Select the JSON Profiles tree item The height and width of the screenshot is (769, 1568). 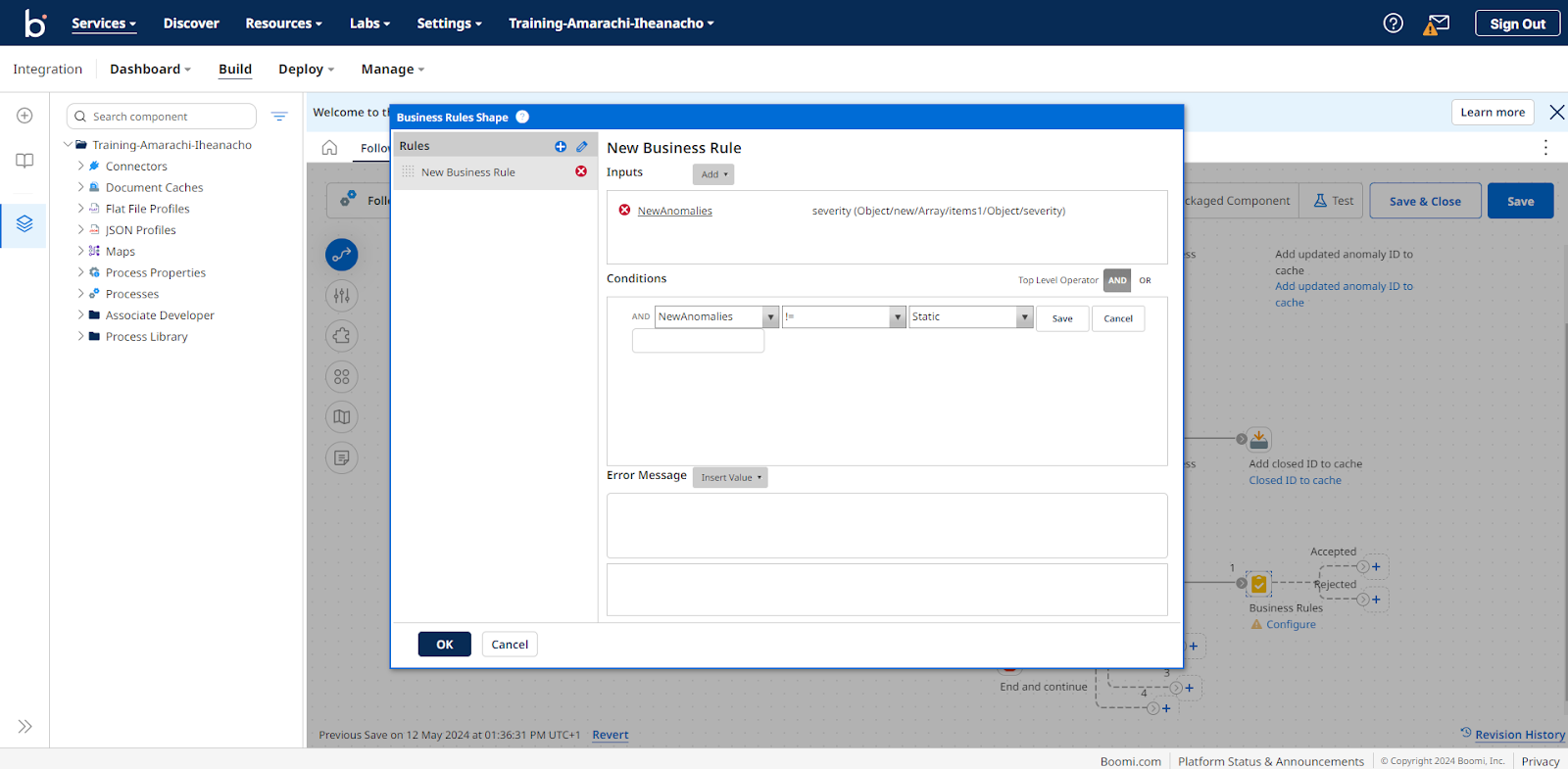141,230
